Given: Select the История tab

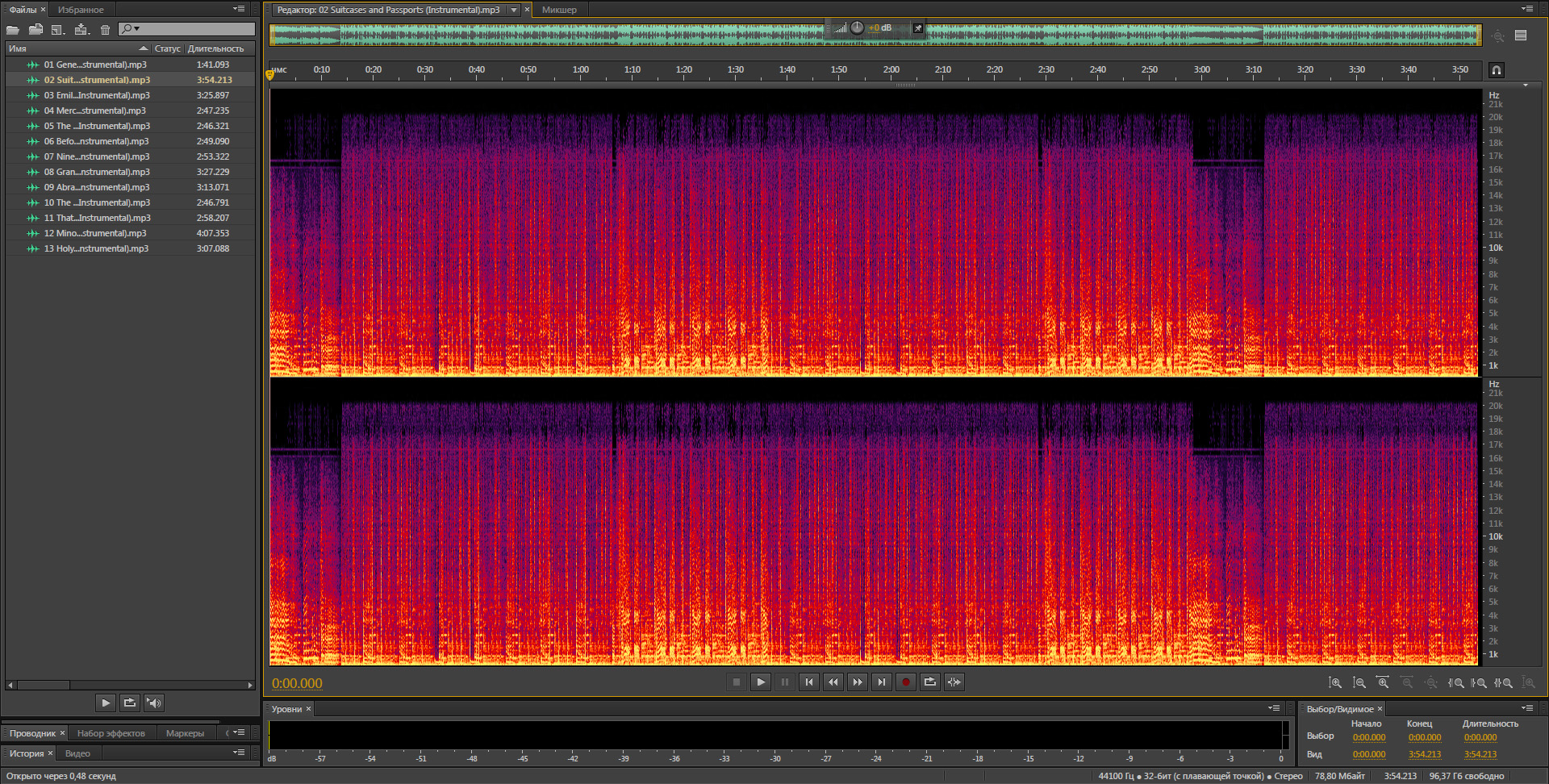Looking at the screenshot, I should click(27, 753).
